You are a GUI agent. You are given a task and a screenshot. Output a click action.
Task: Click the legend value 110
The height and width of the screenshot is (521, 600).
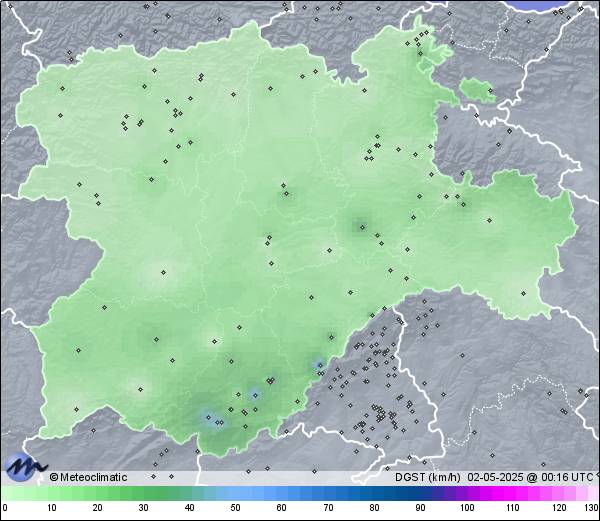click(x=513, y=508)
